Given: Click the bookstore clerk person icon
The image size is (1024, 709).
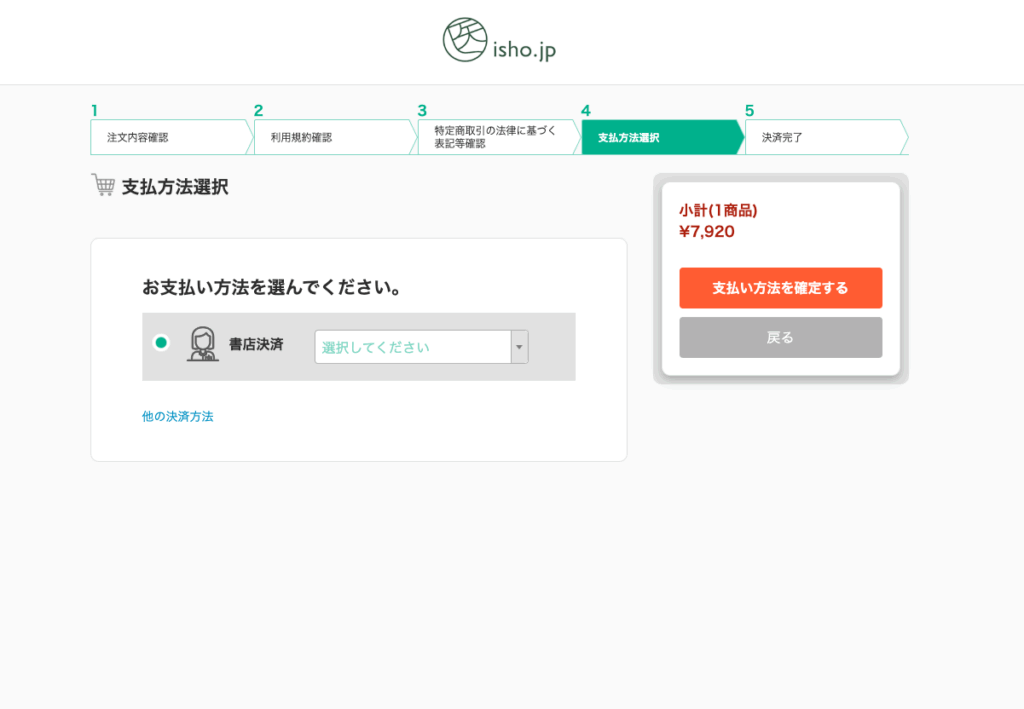Looking at the screenshot, I should [203, 344].
